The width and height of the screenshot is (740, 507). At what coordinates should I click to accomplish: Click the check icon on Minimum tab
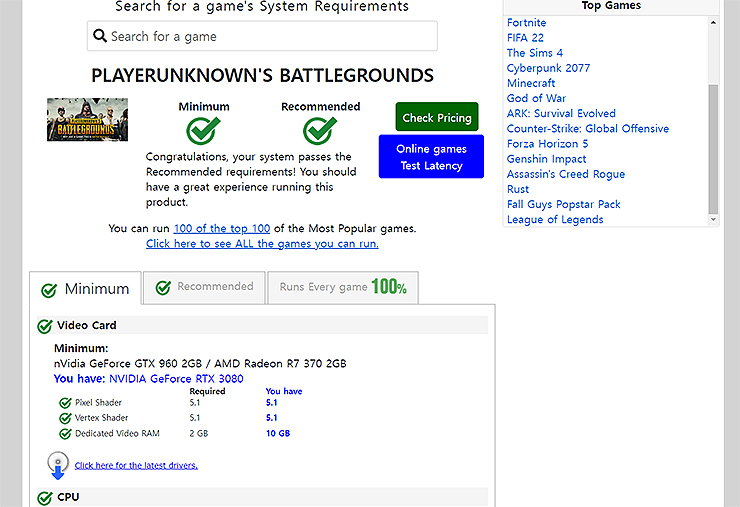click(x=49, y=290)
